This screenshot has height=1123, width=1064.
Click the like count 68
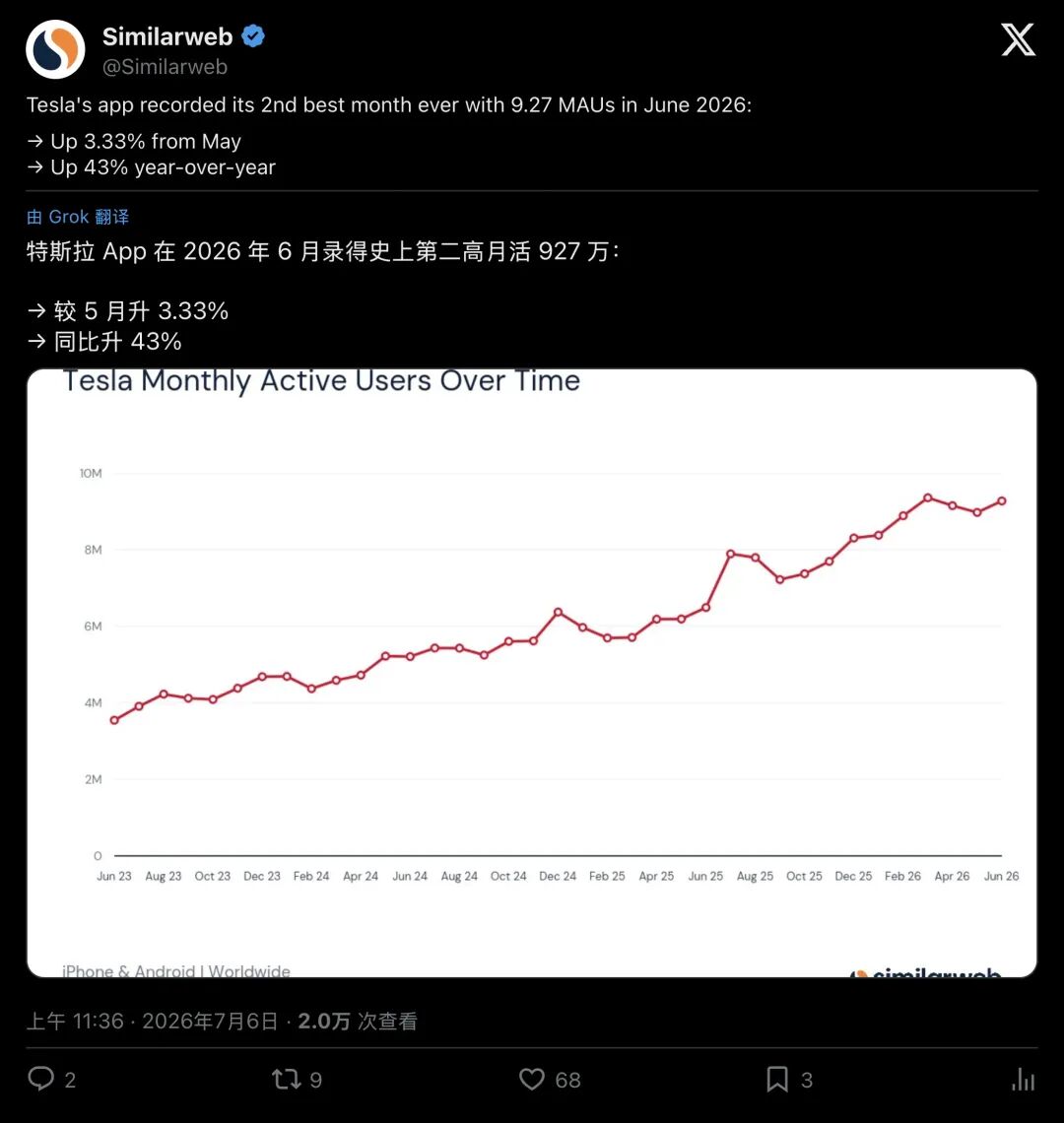(x=567, y=1080)
